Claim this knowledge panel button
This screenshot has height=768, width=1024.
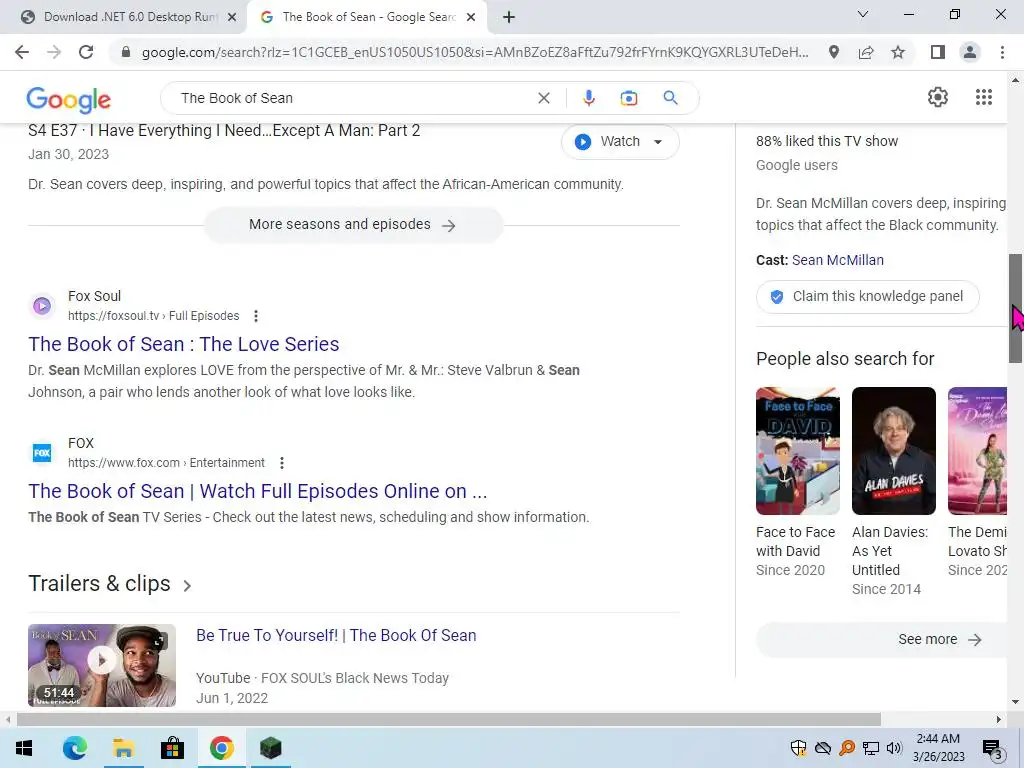click(867, 296)
